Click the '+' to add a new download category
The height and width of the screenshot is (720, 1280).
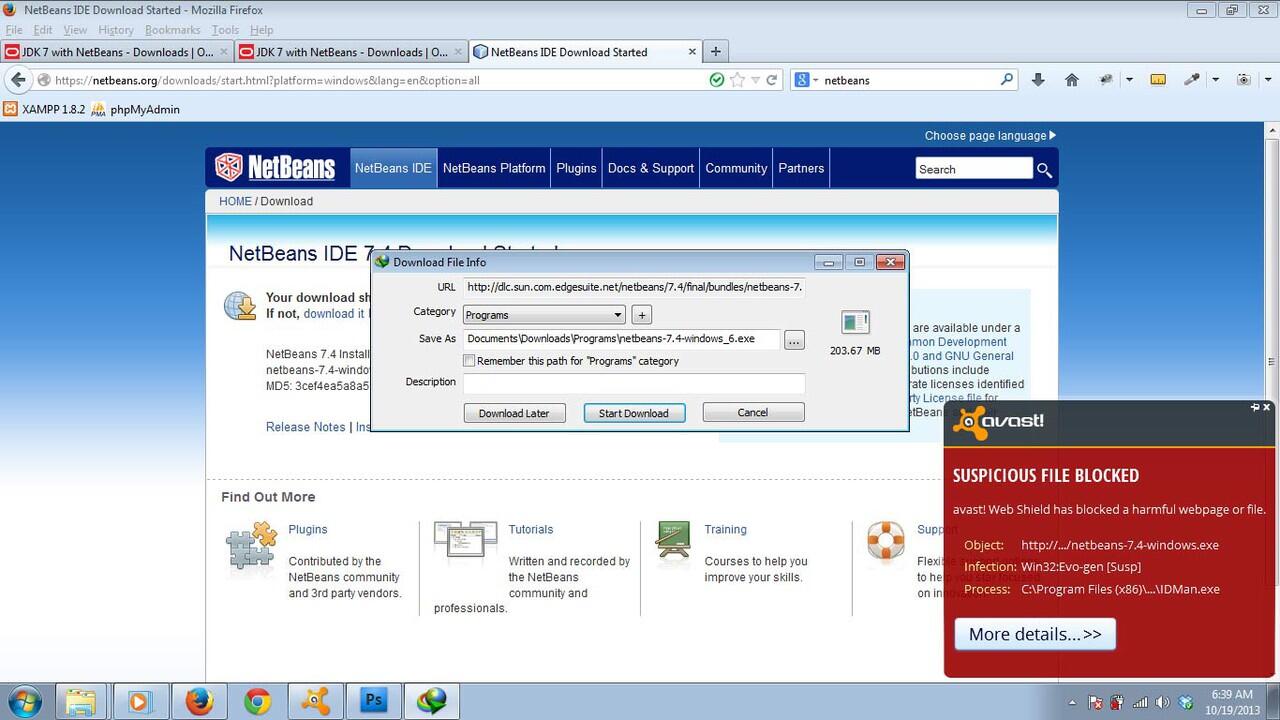[x=641, y=314]
